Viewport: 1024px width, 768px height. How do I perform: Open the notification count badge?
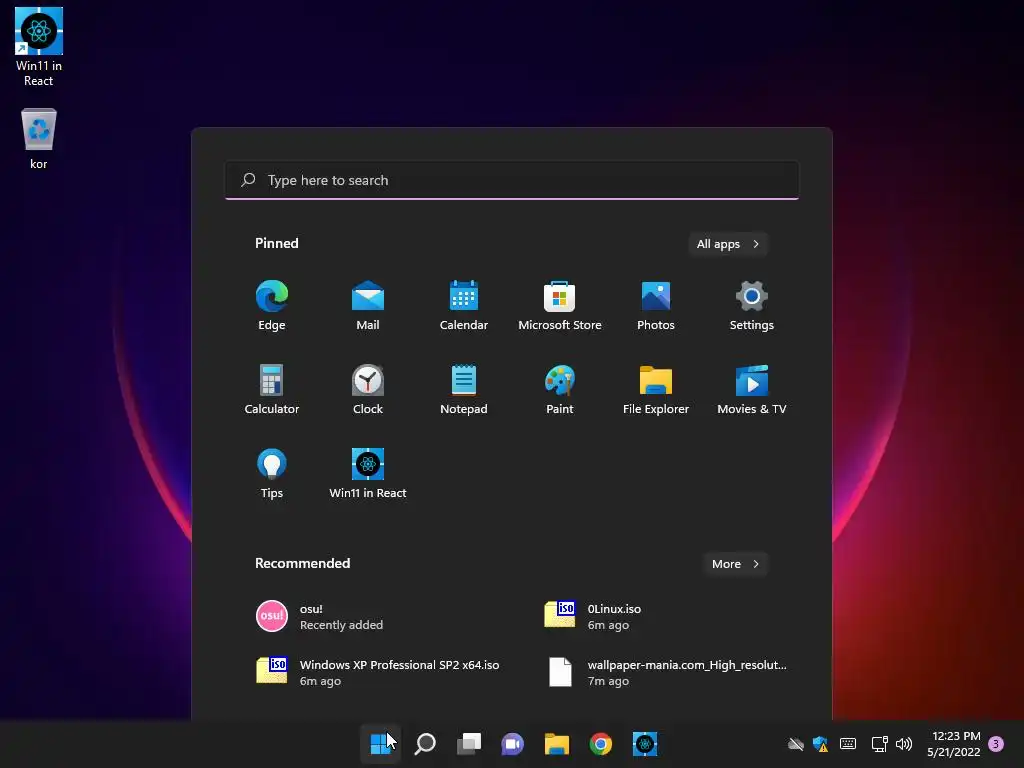(996, 744)
